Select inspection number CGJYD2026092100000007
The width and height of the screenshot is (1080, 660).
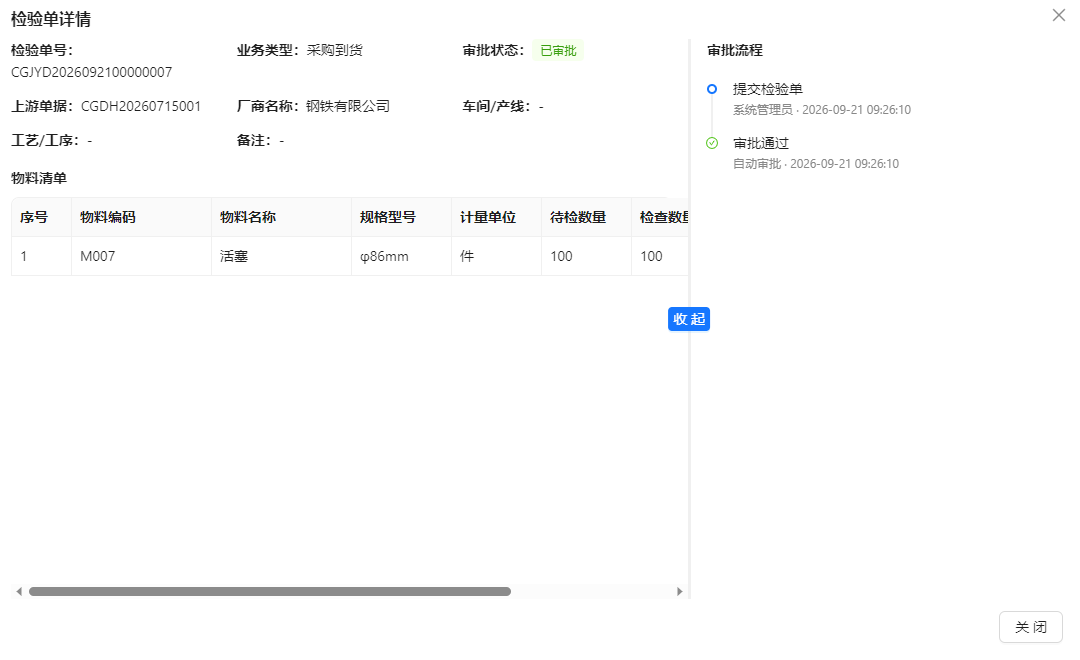click(x=92, y=72)
